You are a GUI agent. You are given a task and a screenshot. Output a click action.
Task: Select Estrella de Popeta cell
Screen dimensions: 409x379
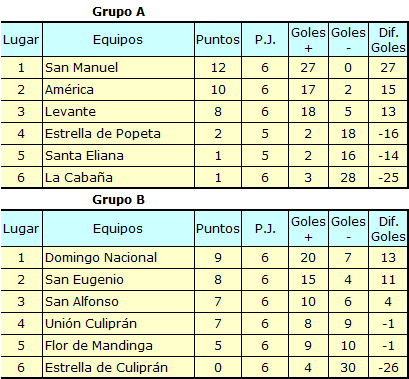point(118,134)
